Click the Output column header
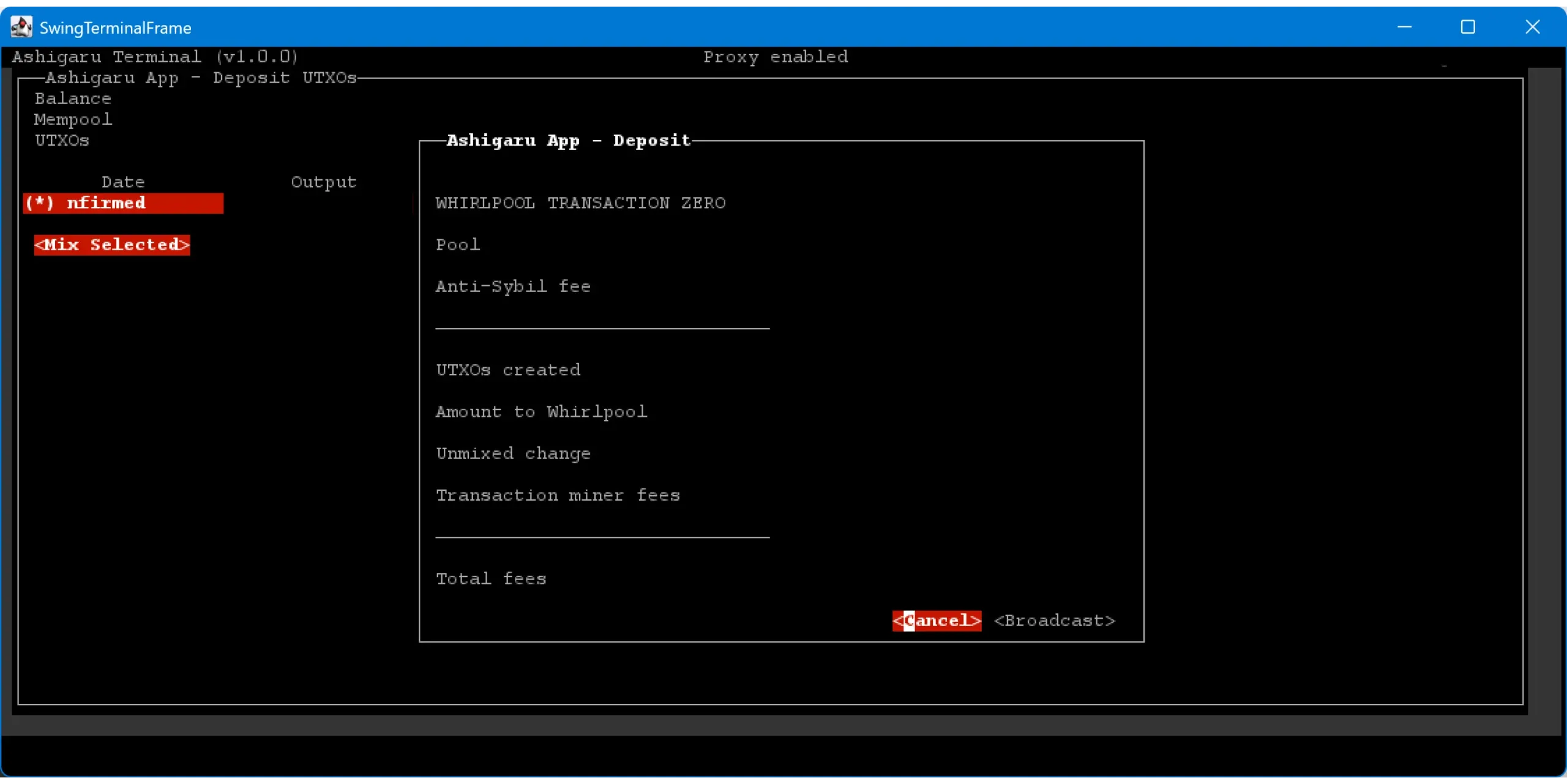This screenshot has height=784, width=1567. point(323,182)
